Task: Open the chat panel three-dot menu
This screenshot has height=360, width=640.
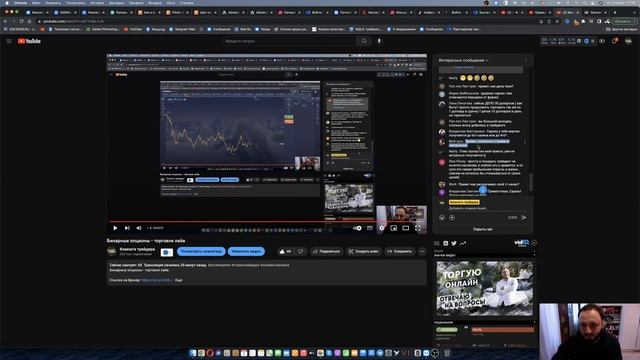Action: (526, 60)
